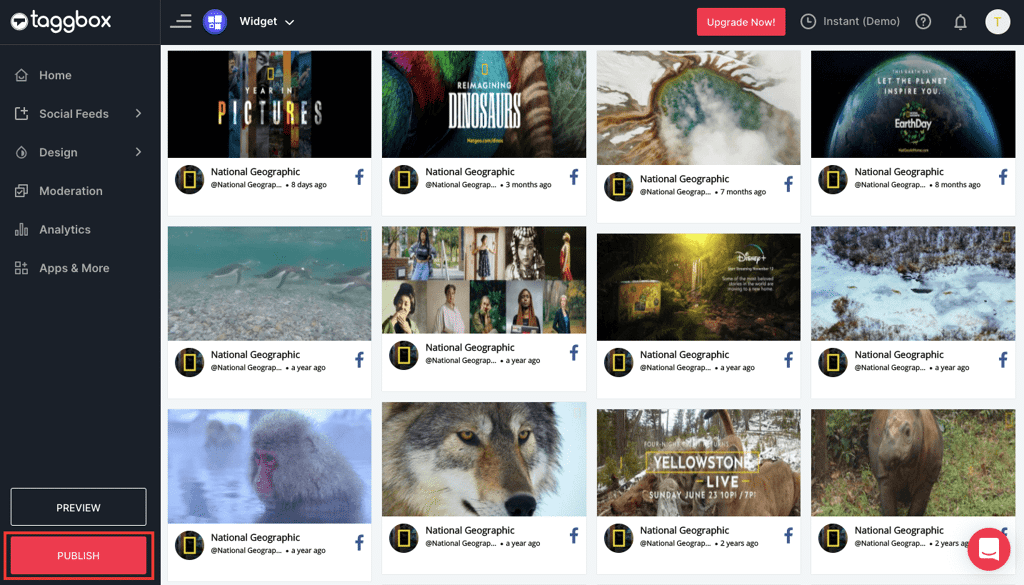Click the PREVIEW button
The image size is (1024, 585).
click(x=78, y=507)
